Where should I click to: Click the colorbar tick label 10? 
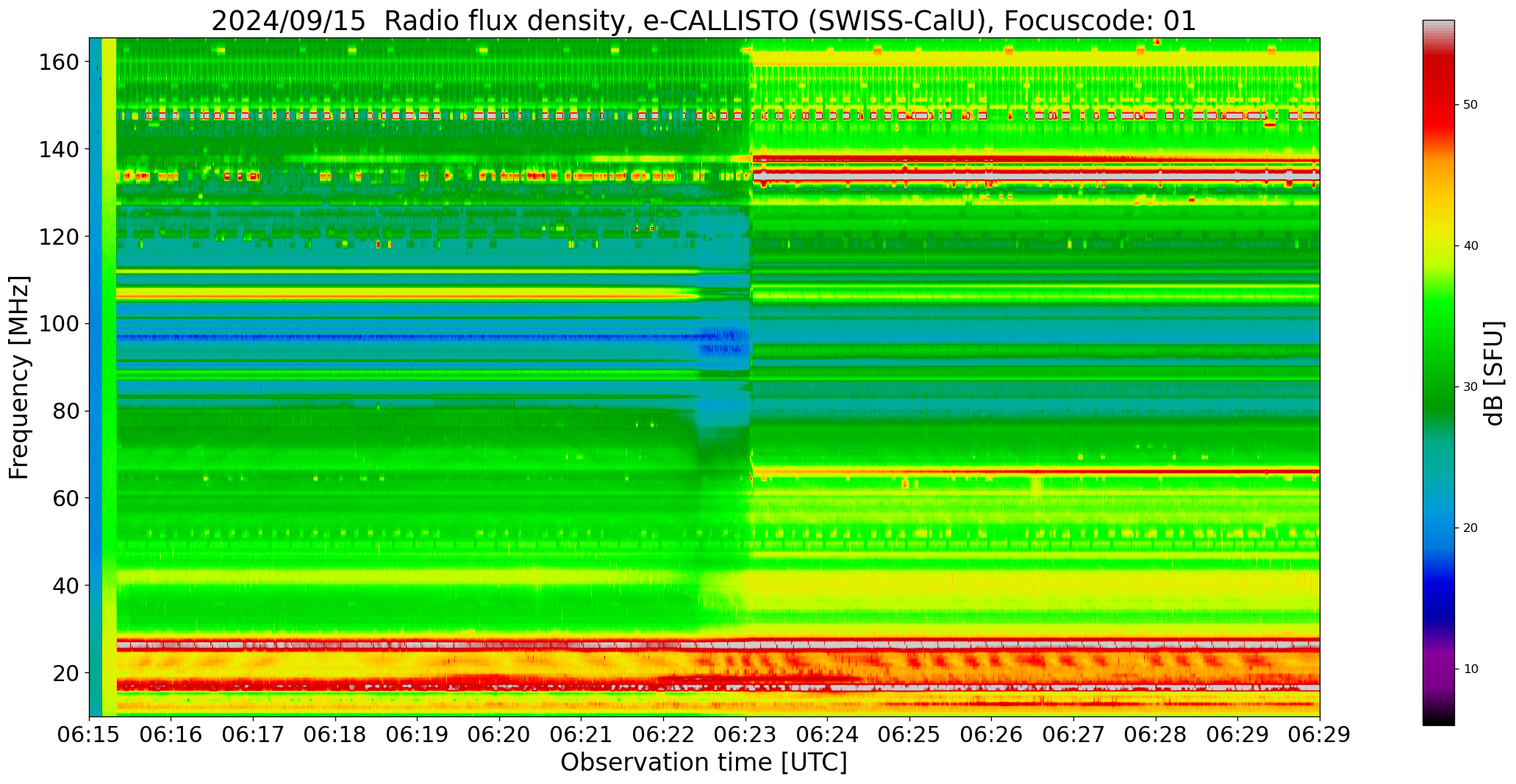pyautogui.click(x=1470, y=669)
